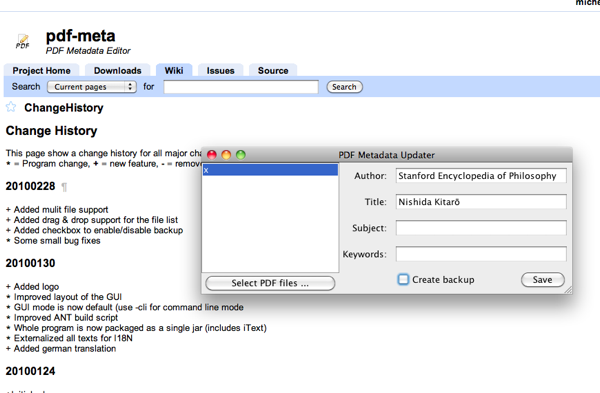Close the PDF Metadata Updater window
This screenshot has height=393, width=600.
(x=212, y=155)
